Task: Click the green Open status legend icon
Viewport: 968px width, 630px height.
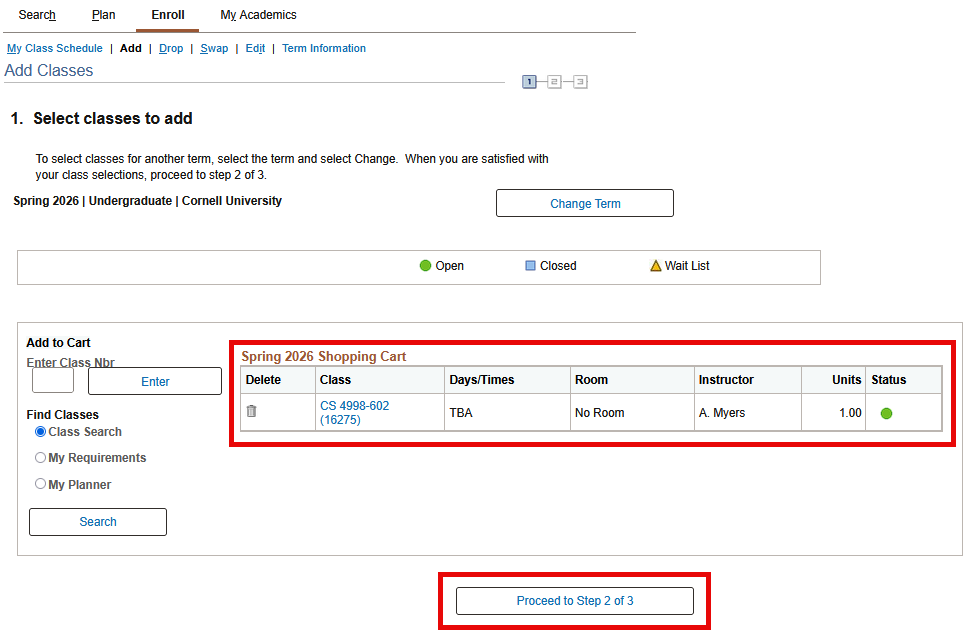Action: pyautogui.click(x=424, y=265)
